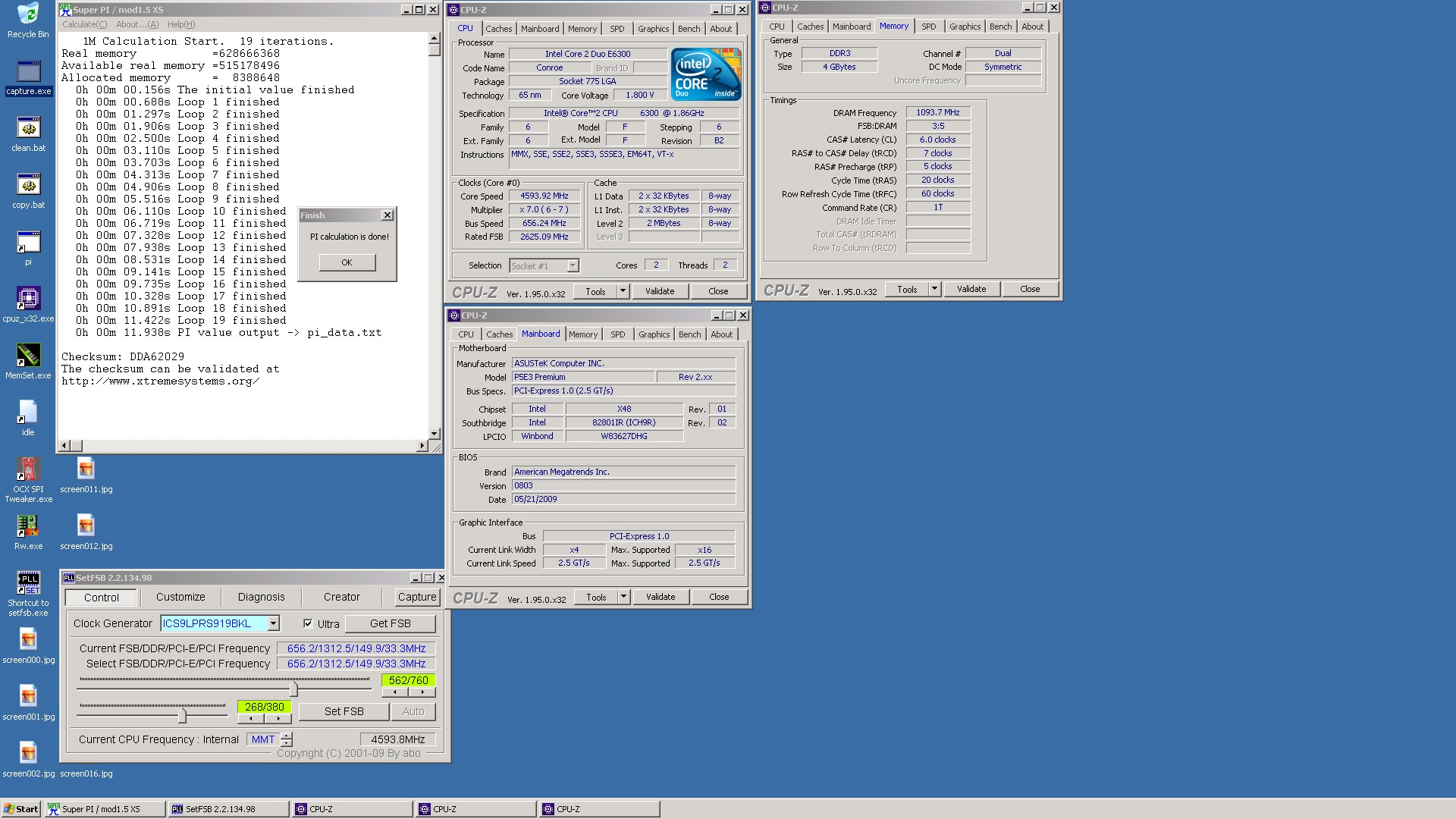Click OK in the Finish dialog

tap(347, 262)
